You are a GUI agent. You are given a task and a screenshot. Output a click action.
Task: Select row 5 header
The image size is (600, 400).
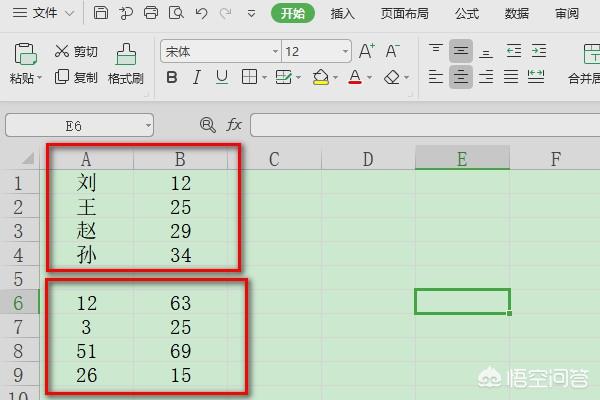[x=19, y=279]
